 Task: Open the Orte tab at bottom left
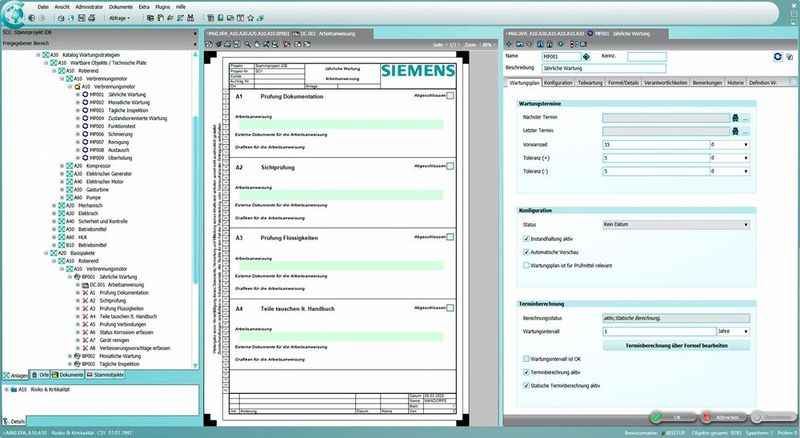click(x=40, y=375)
